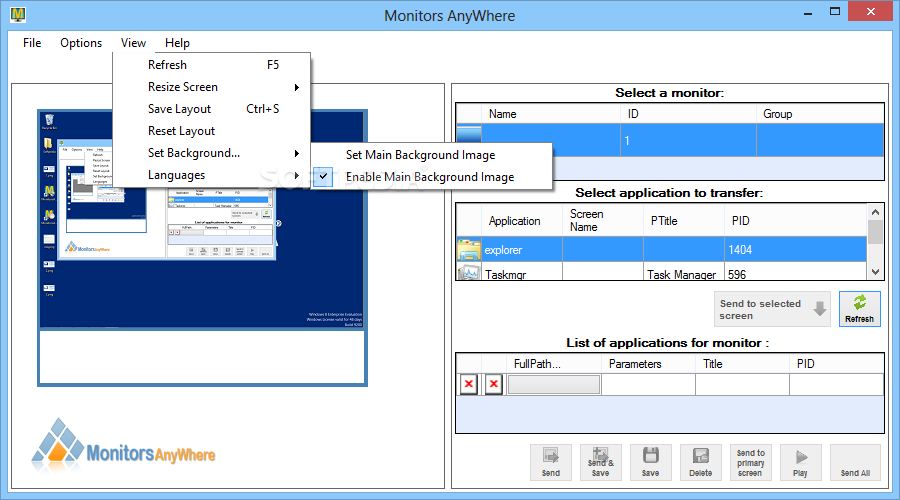Open the File menu
This screenshot has height=500, width=900.
(32, 43)
